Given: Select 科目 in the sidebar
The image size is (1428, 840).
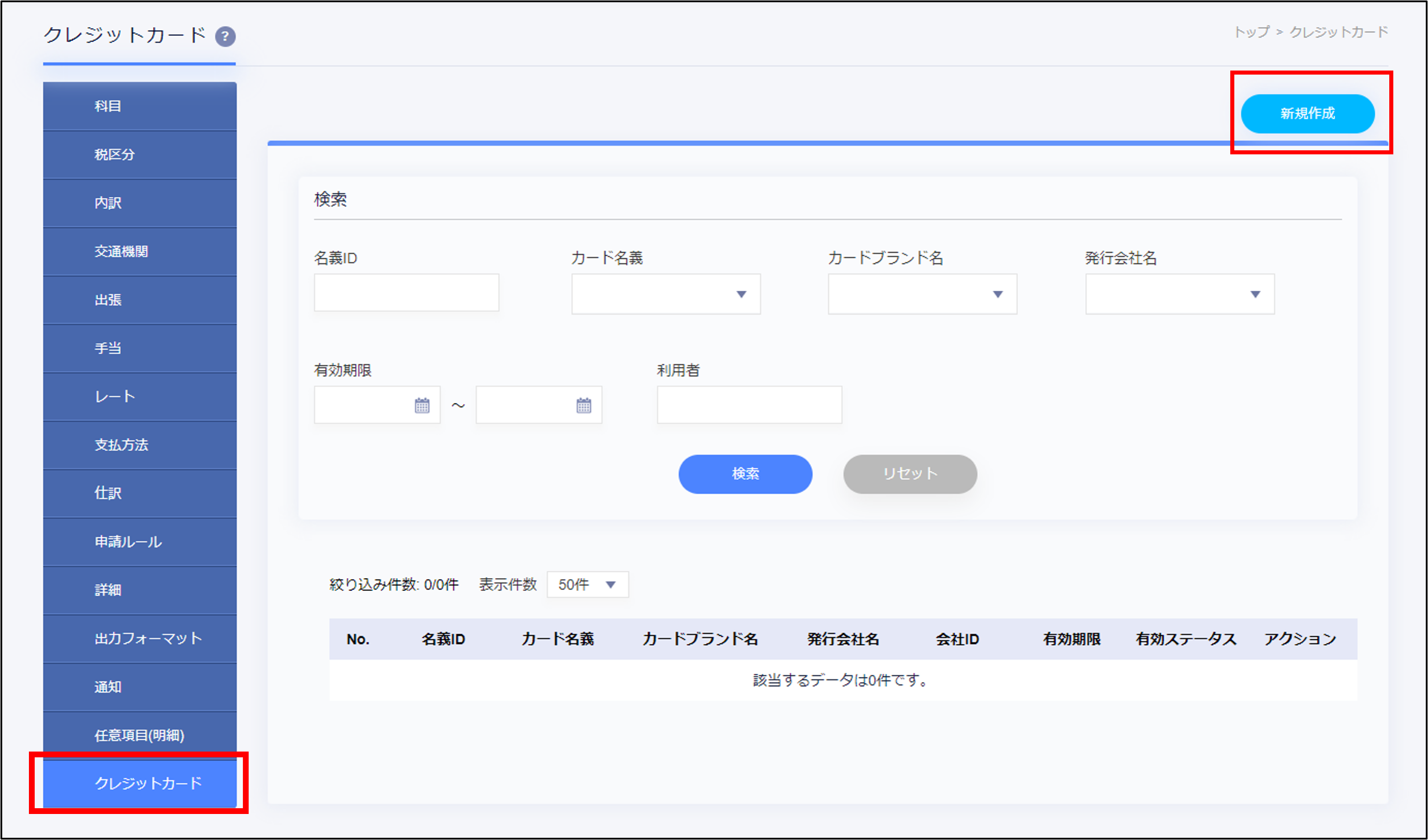Looking at the screenshot, I should [139, 105].
